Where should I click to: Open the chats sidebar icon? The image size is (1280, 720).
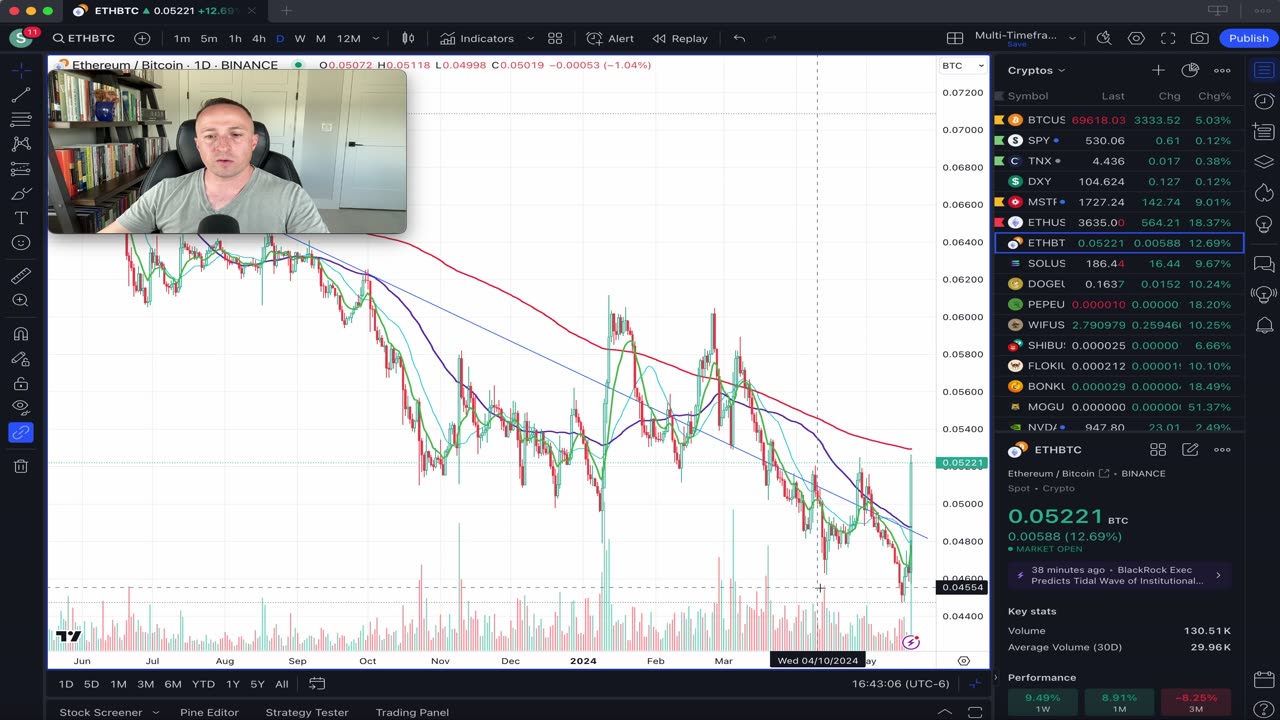click(1264, 264)
